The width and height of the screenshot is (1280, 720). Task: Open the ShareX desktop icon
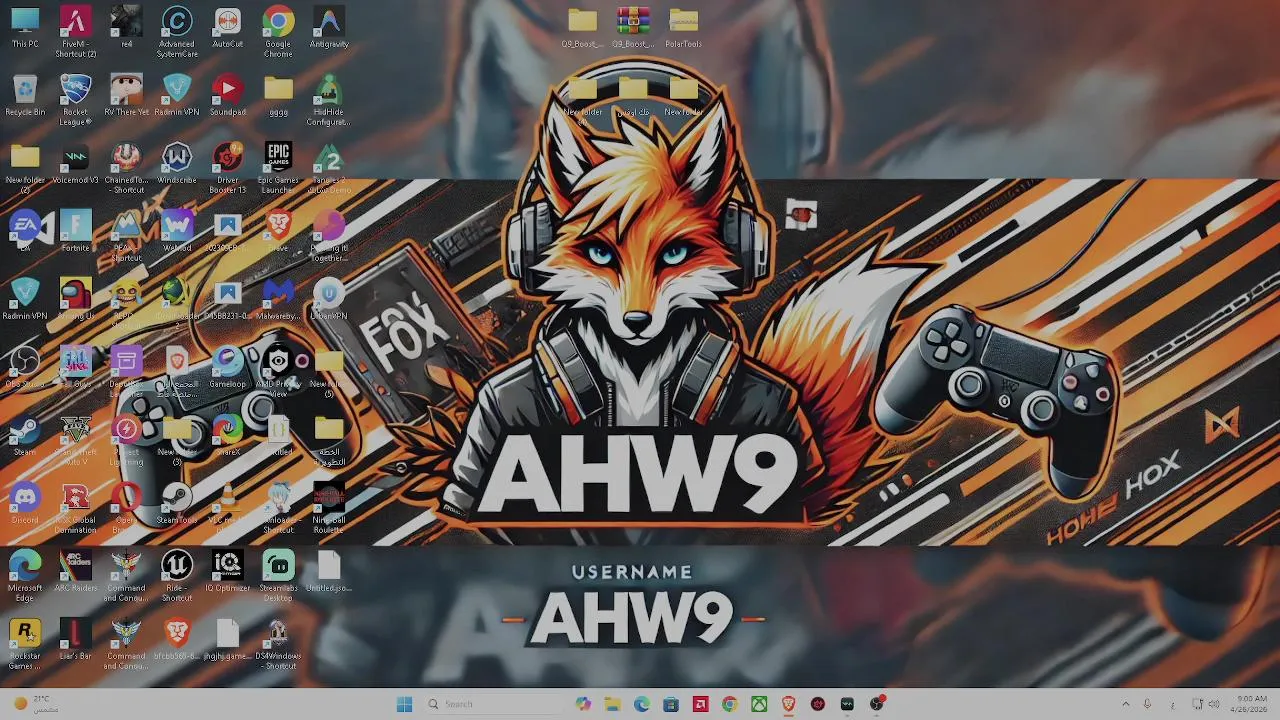click(x=228, y=436)
